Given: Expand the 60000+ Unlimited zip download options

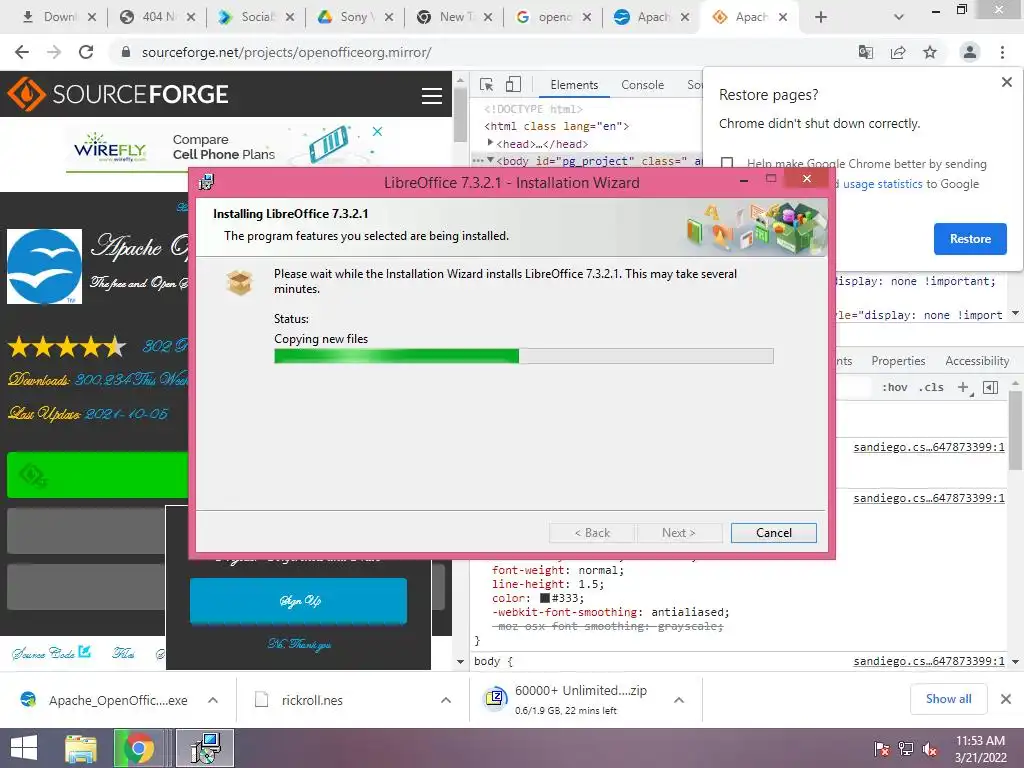Looking at the screenshot, I should click(679, 700).
